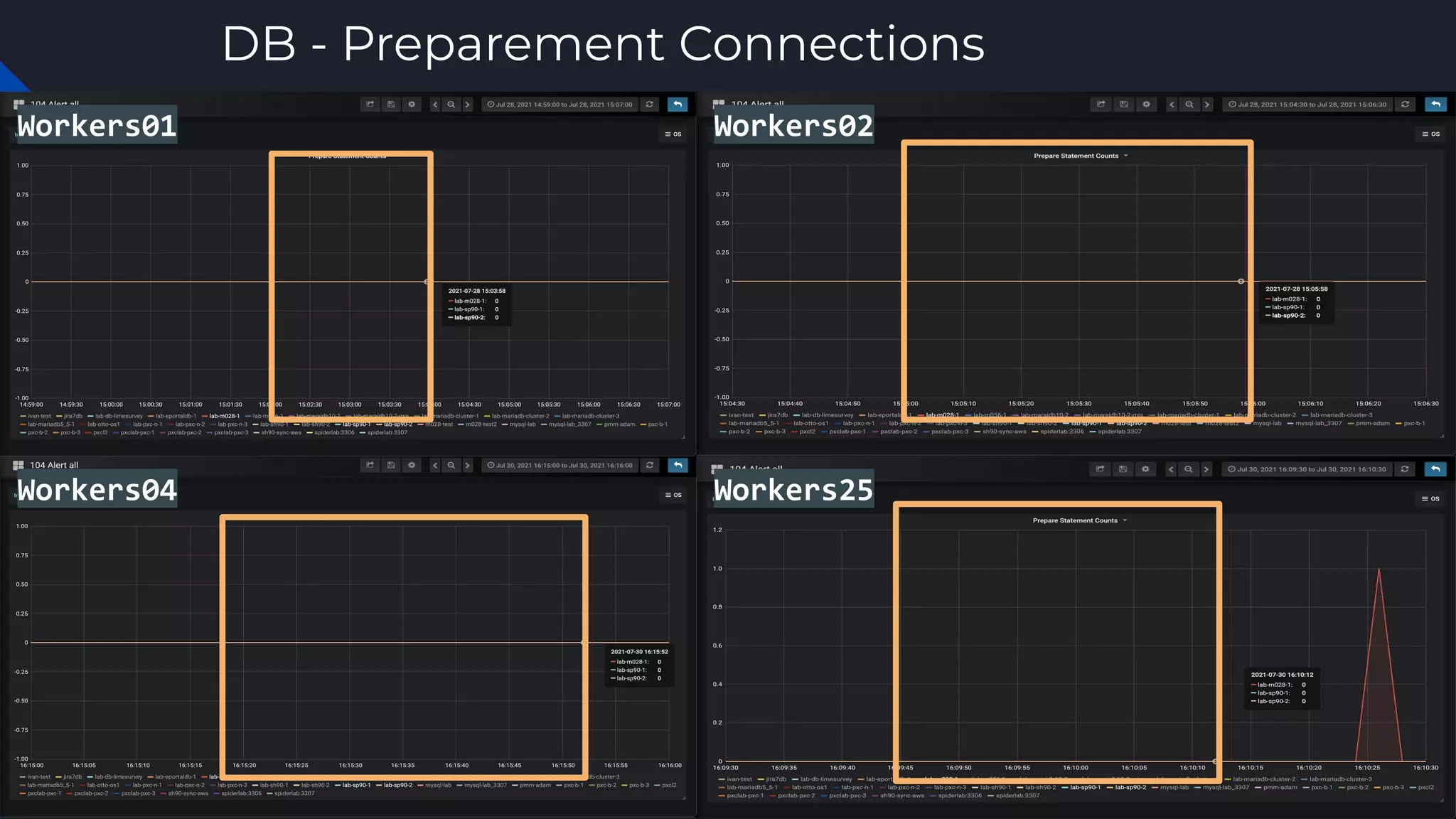Click the hovered data point in Workers02 graph
1456x819 pixels.
click(1241, 282)
